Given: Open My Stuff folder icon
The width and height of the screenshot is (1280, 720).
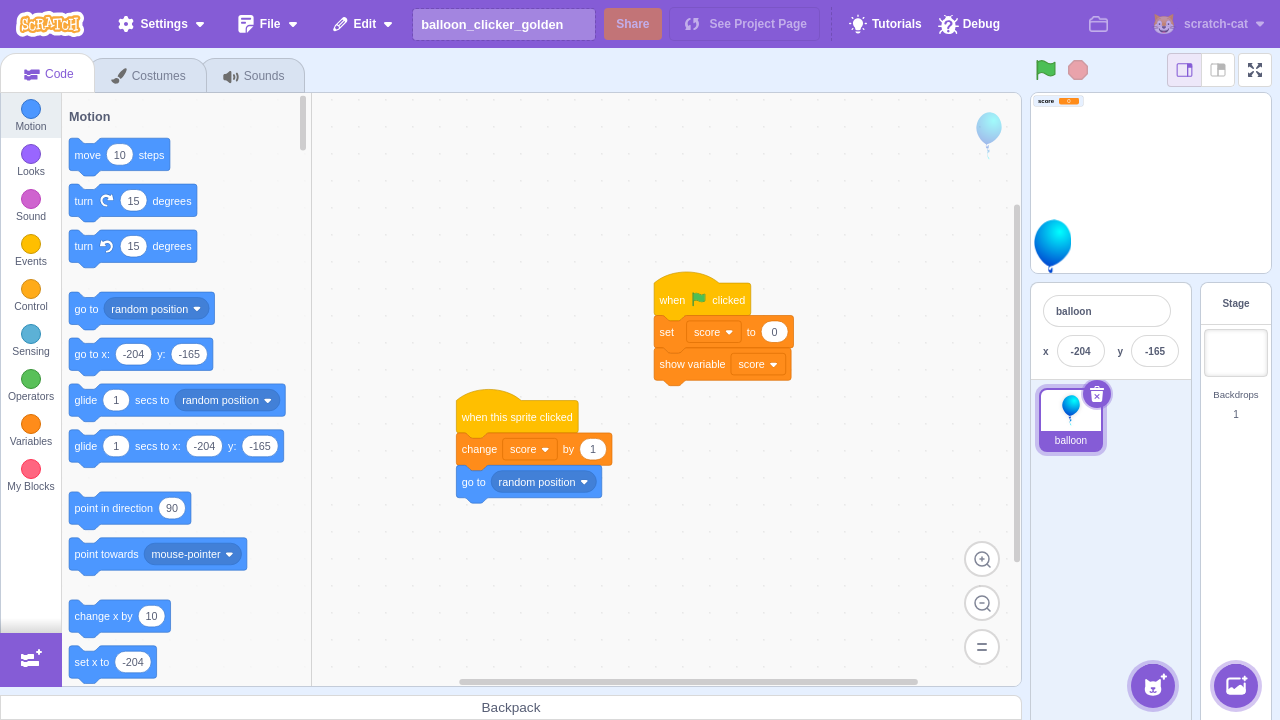Looking at the screenshot, I should click(1098, 24).
